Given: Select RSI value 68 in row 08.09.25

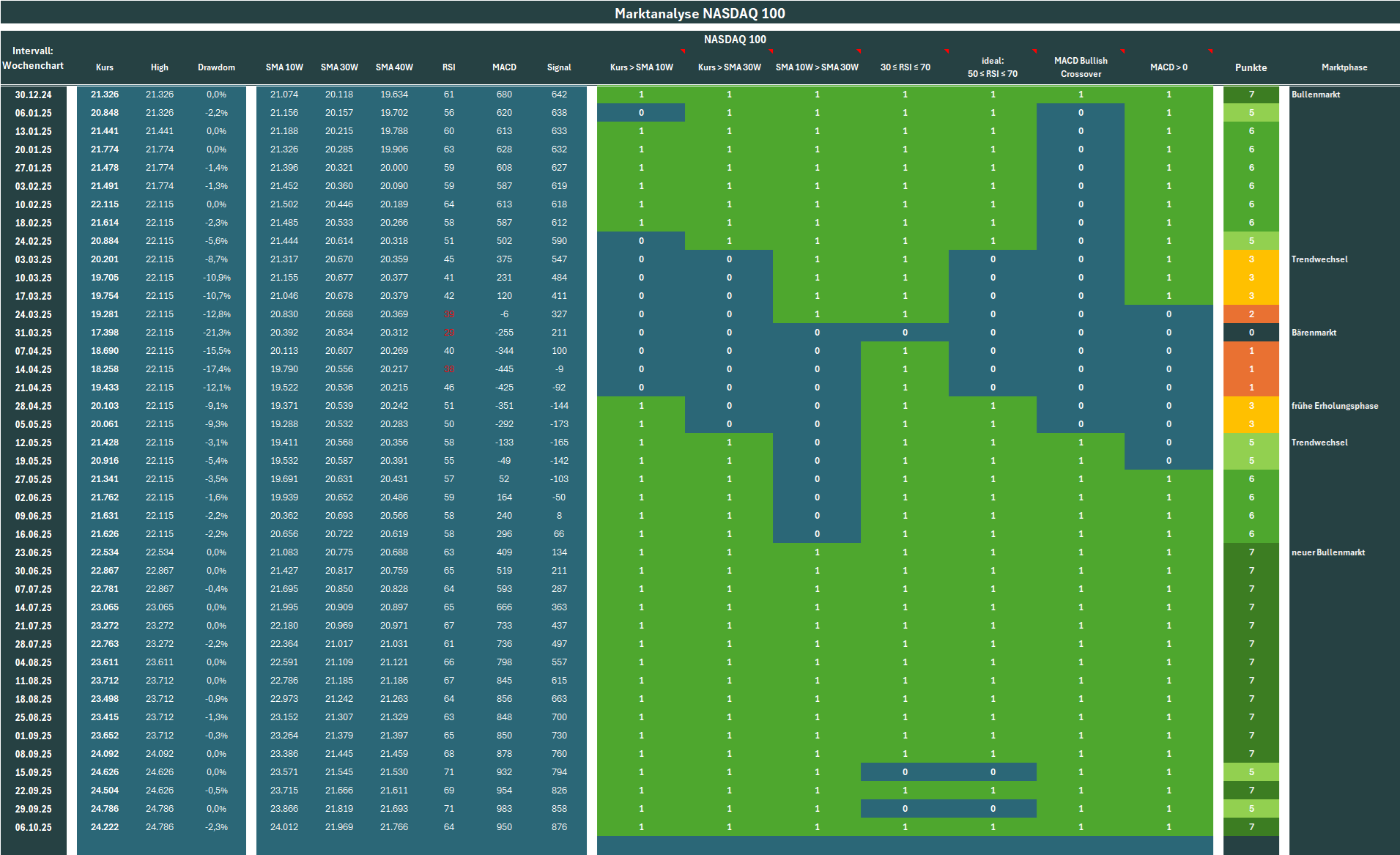Looking at the screenshot, I should pos(449,754).
